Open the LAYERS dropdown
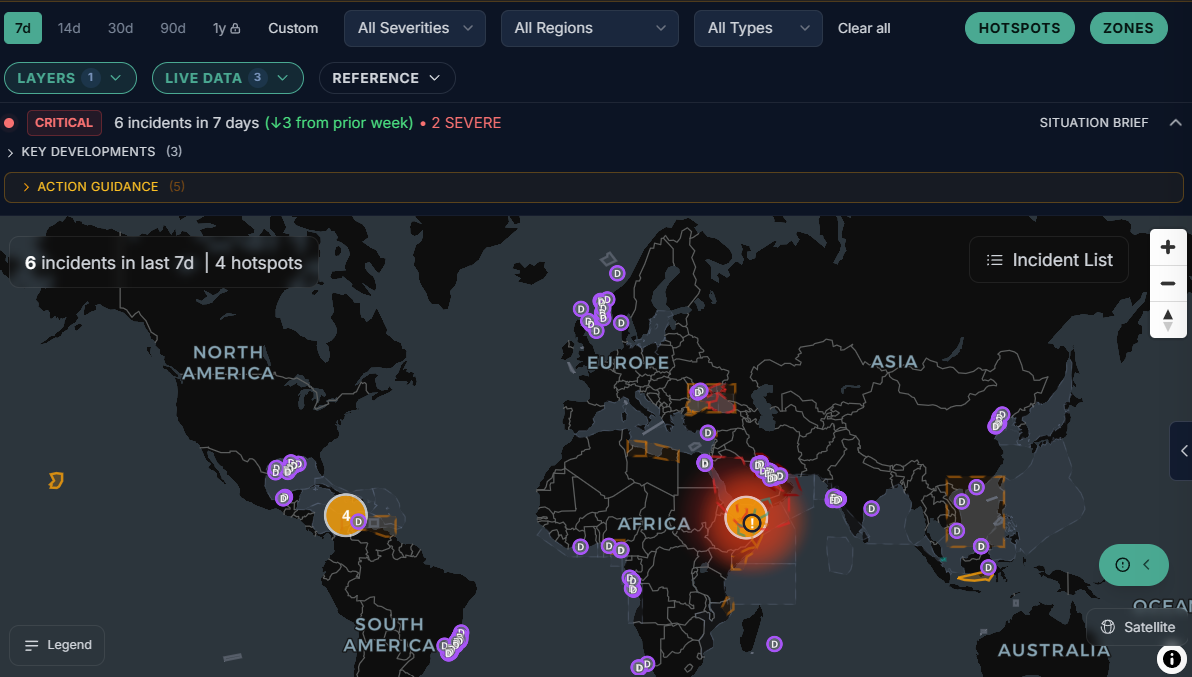 [70, 78]
